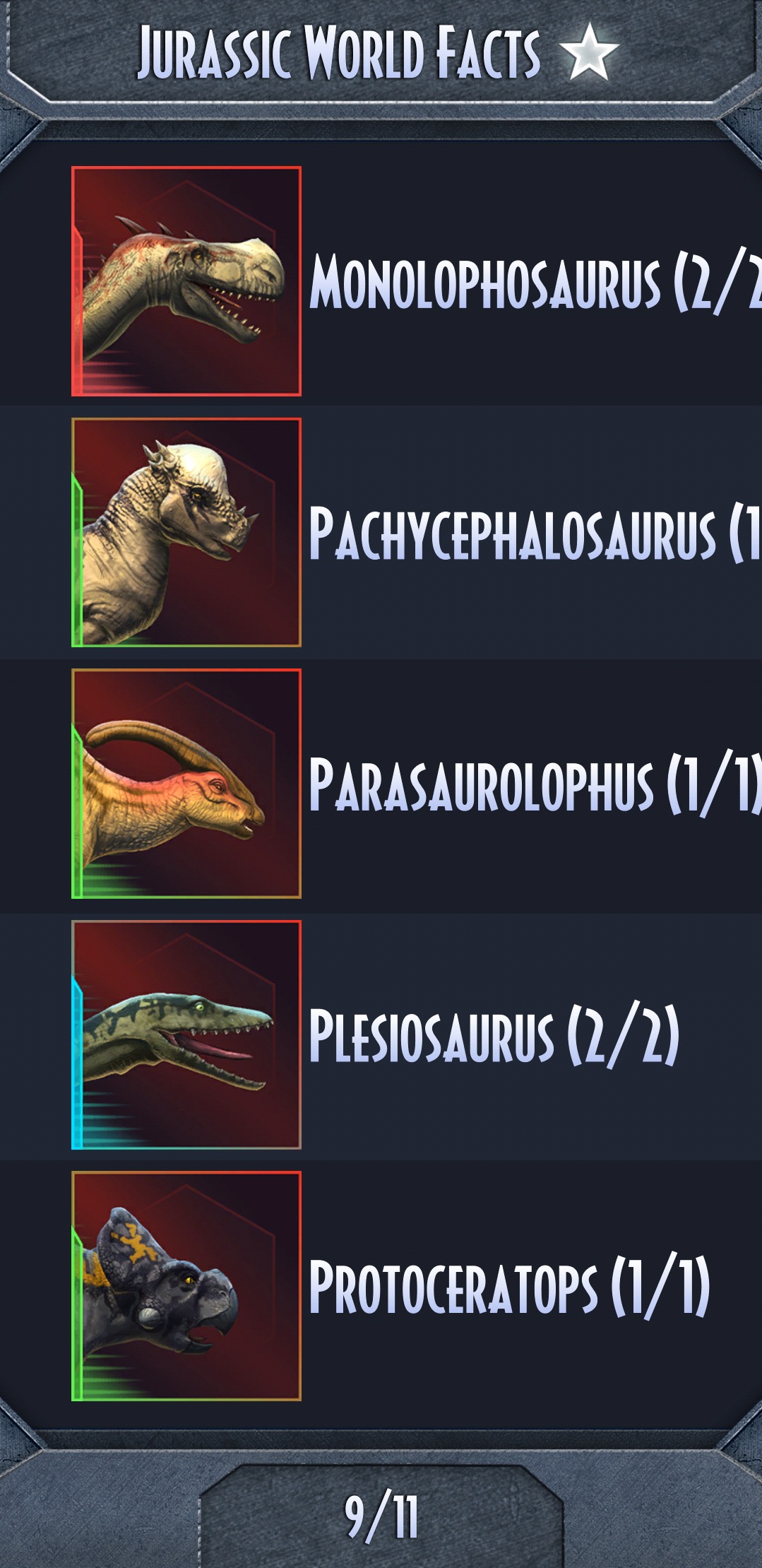Screen dimensions: 762x1568
Task: Open the Plesiosaurus name label
Action: [x=431, y=1035]
